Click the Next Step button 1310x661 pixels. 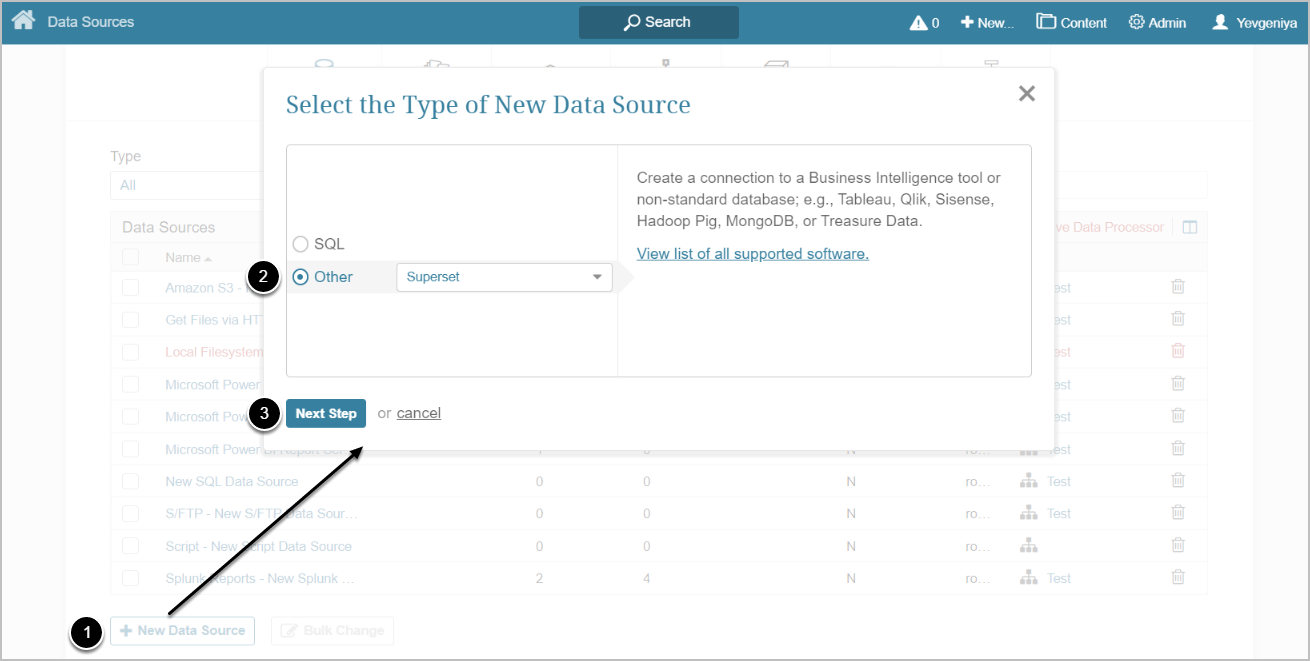coord(326,413)
